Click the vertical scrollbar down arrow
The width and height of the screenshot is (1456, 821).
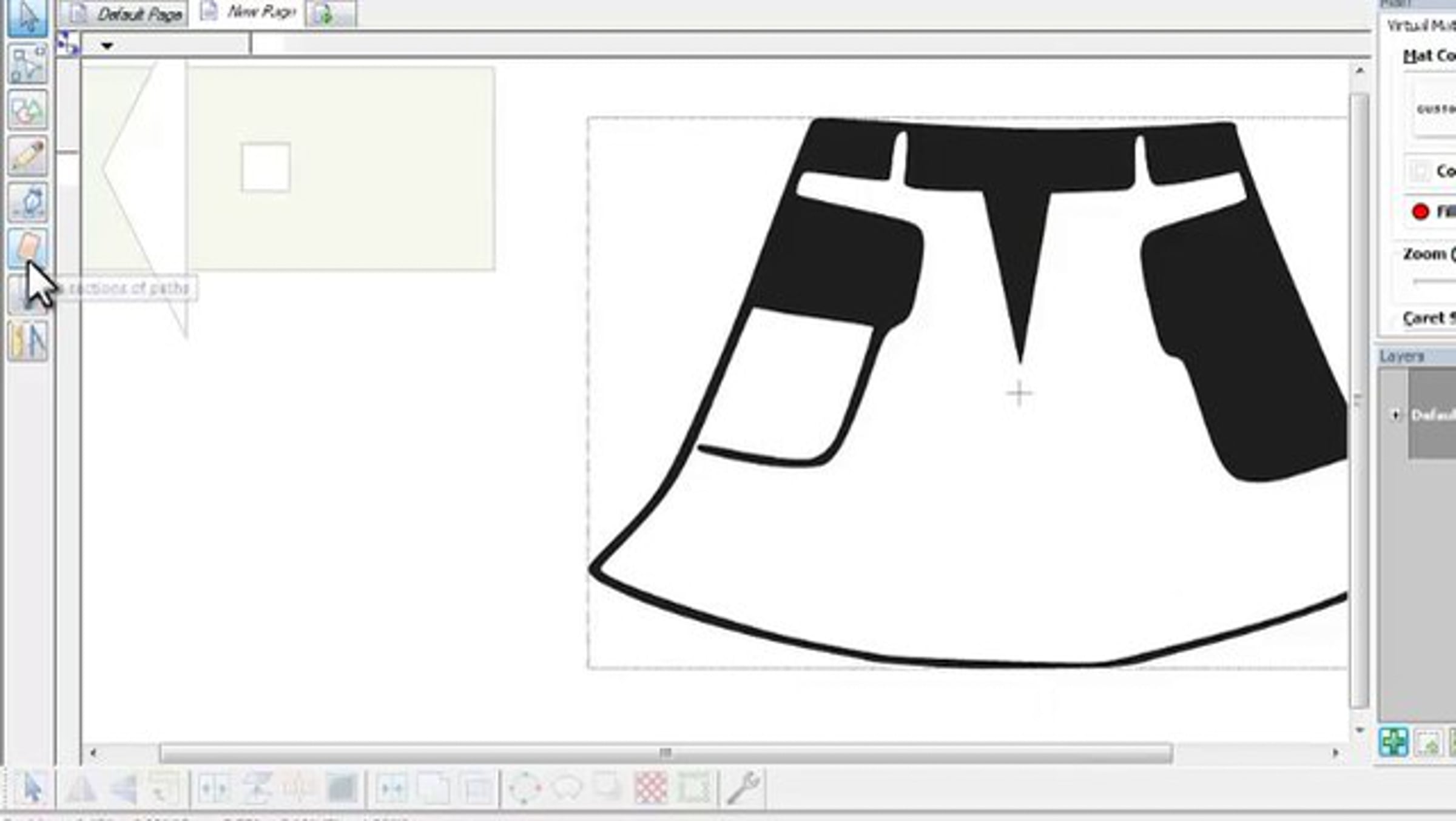(1360, 729)
